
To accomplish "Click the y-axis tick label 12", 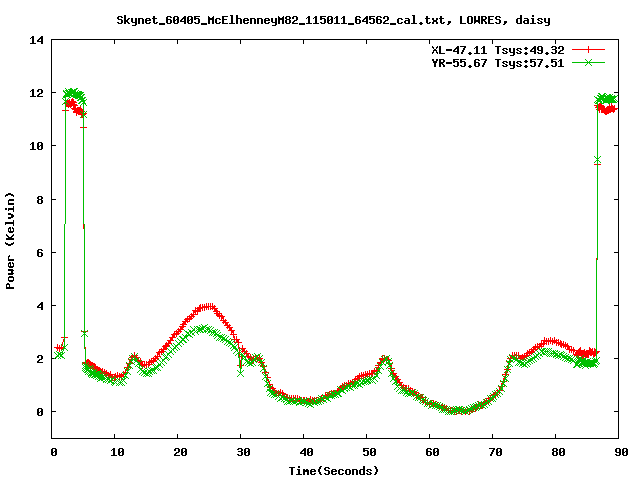I will (x=36, y=93).
